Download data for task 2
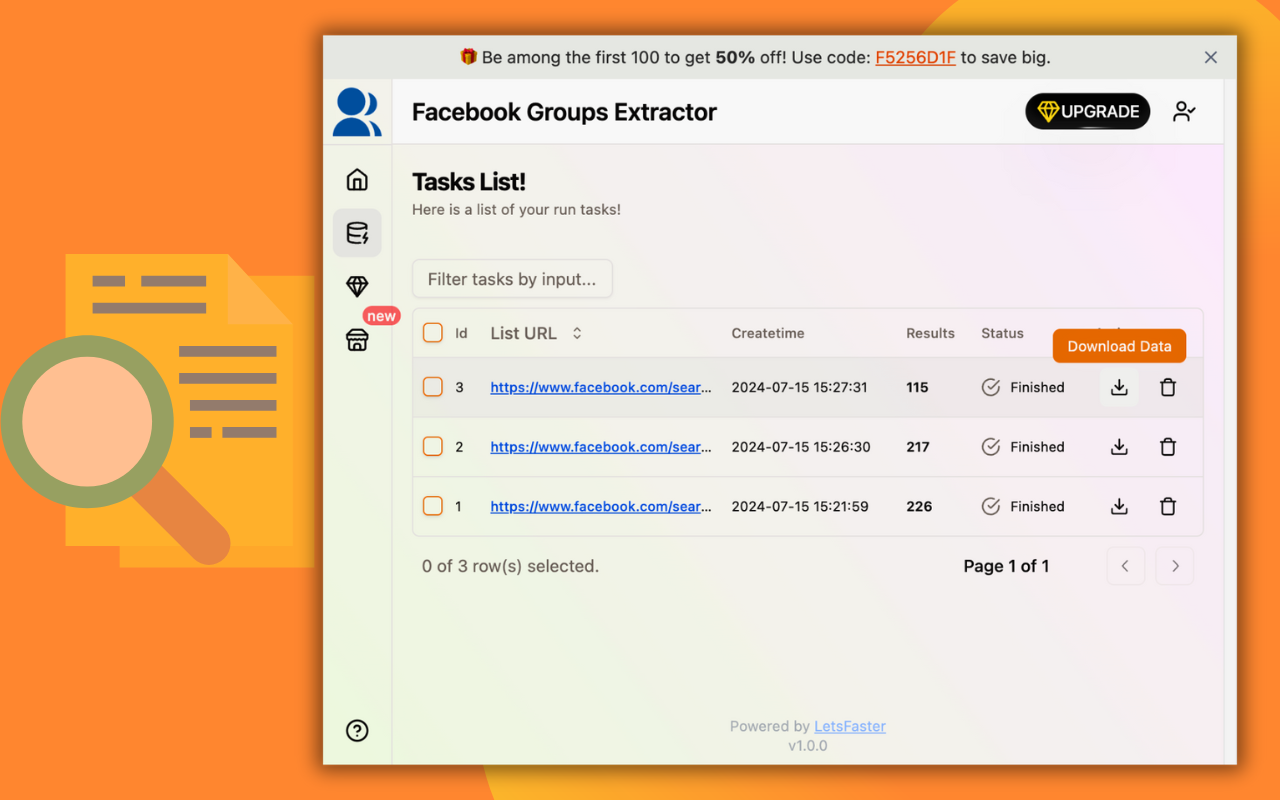The width and height of the screenshot is (1280, 800). [1119, 447]
